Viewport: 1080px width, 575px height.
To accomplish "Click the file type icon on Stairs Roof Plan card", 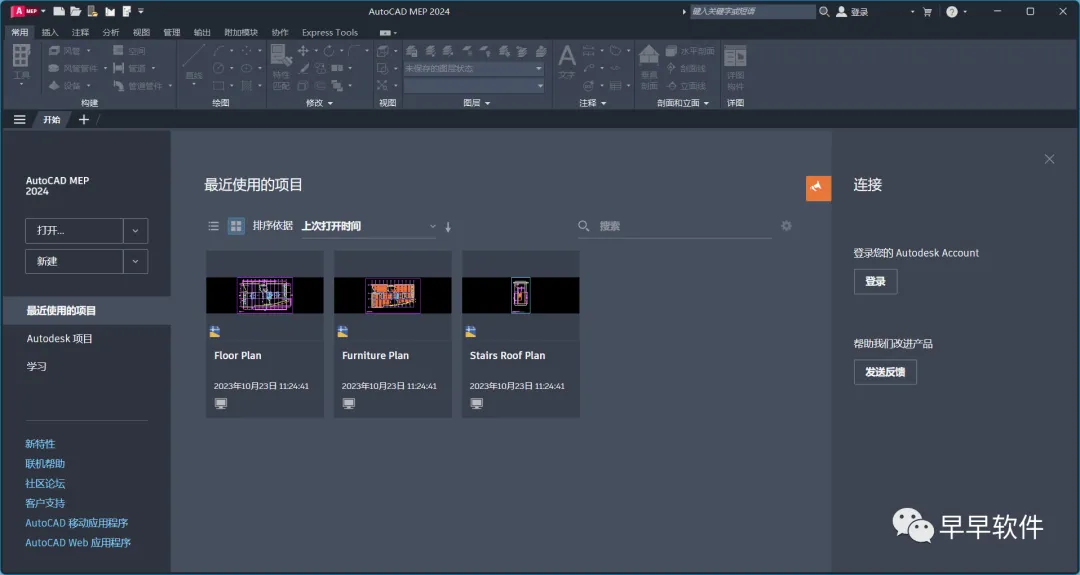I will (x=470, y=331).
